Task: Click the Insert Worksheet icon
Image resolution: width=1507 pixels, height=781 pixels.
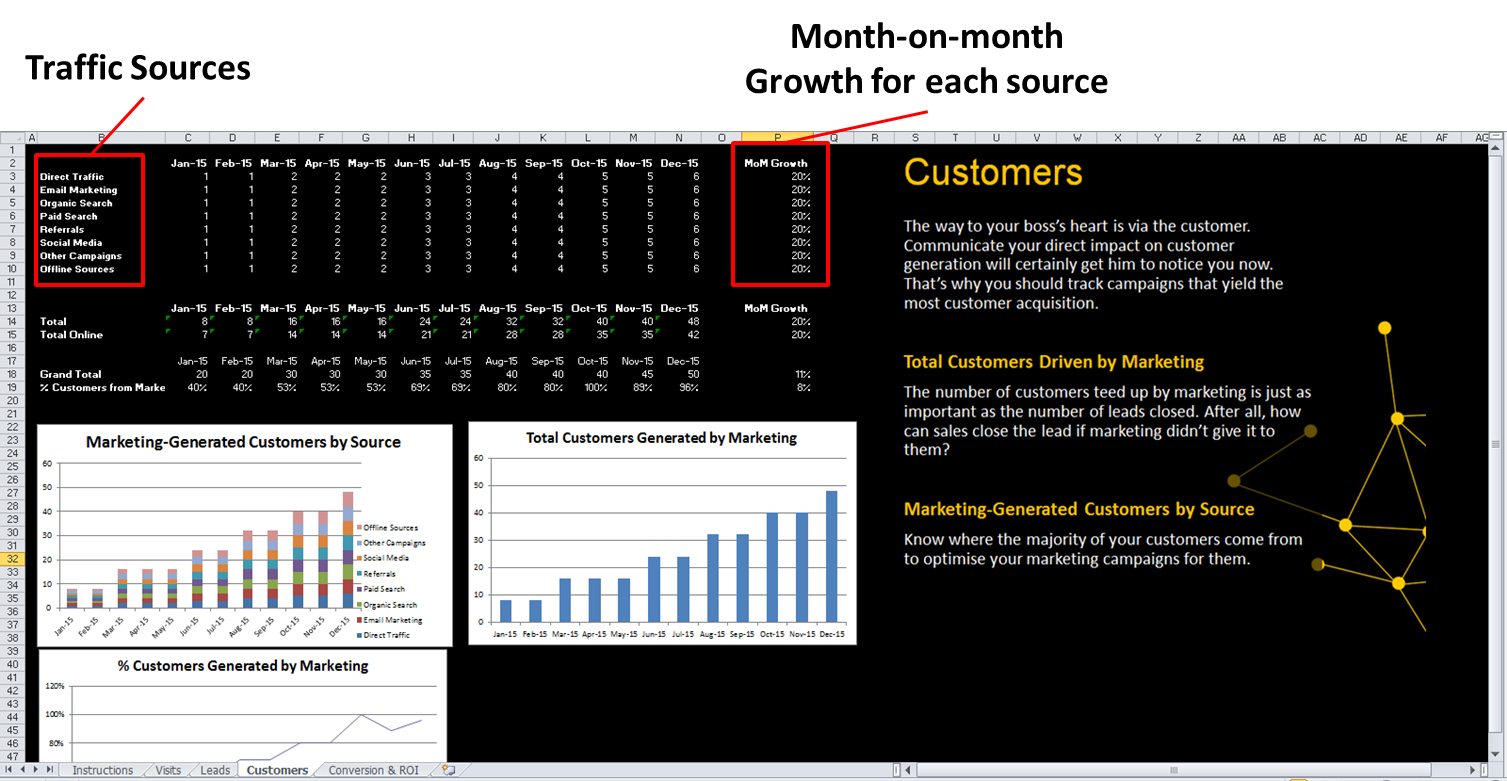Action: pos(449,770)
